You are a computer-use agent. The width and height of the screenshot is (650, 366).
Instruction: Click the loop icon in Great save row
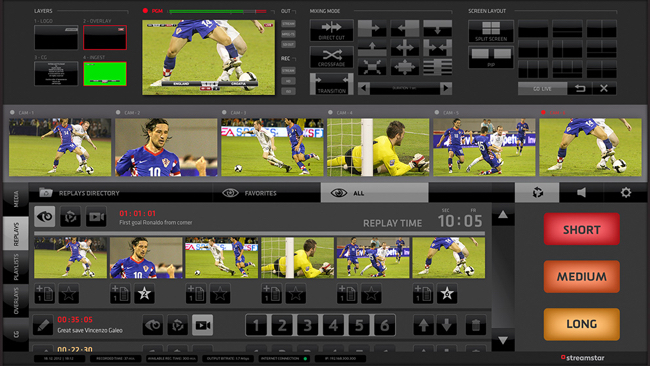[x=178, y=325]
